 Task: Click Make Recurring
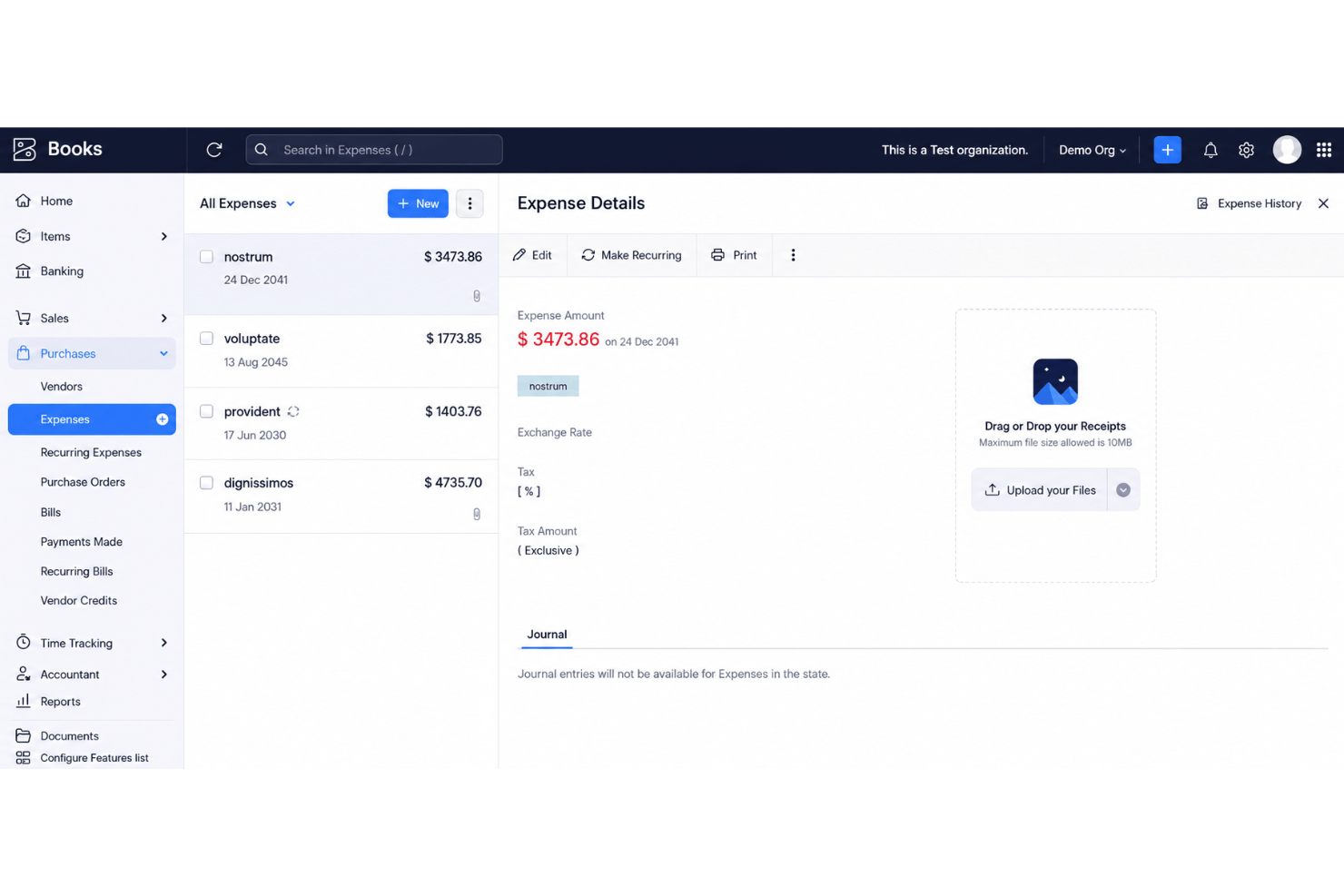[x=632, y=255]
